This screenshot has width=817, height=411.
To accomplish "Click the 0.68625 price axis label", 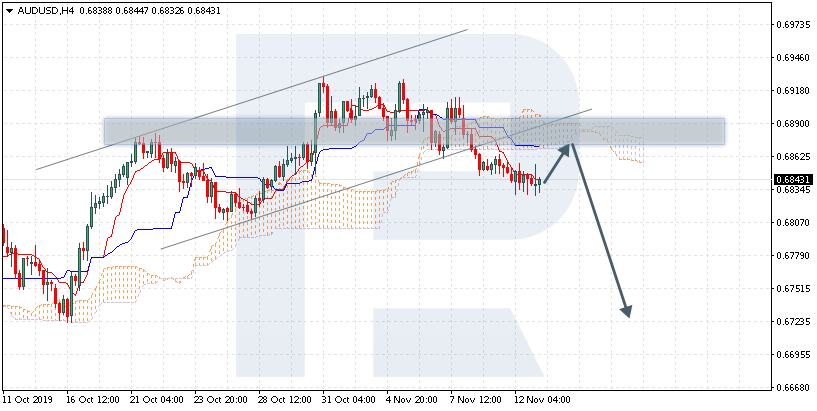I will pyautogui.click(x=793, y=156).
